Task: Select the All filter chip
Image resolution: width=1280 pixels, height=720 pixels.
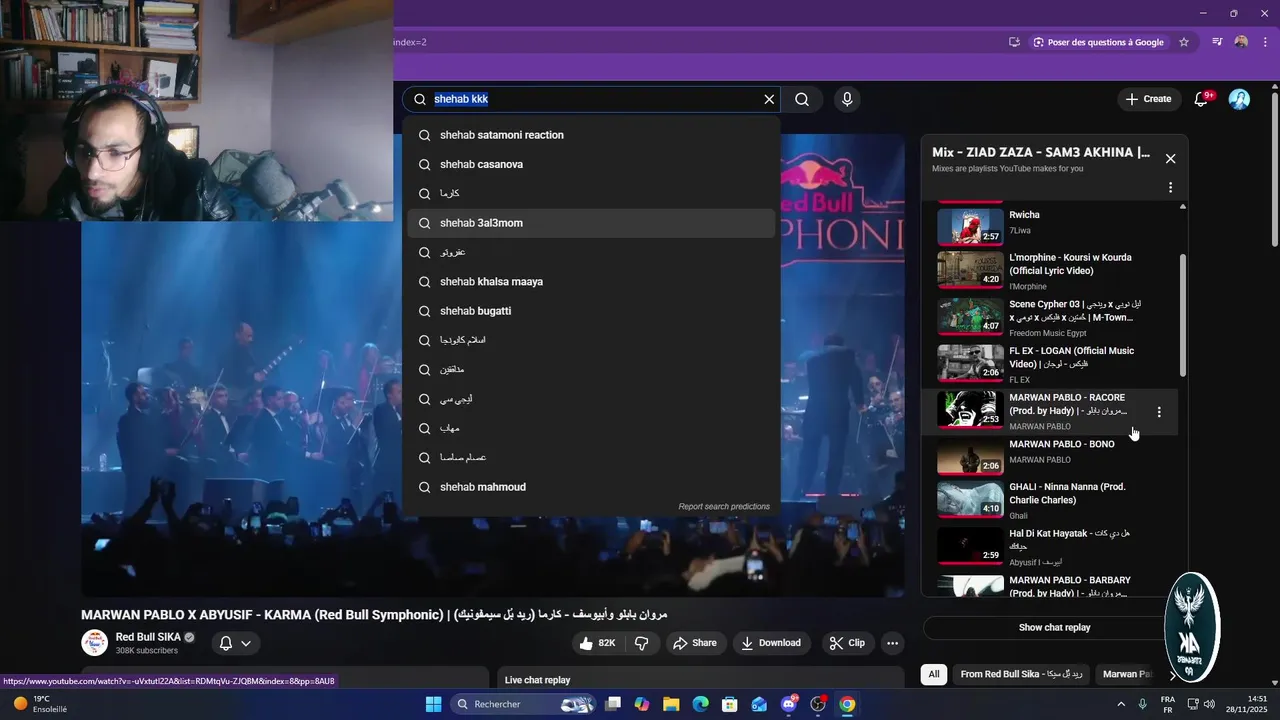Action: (x=934, y=674)
